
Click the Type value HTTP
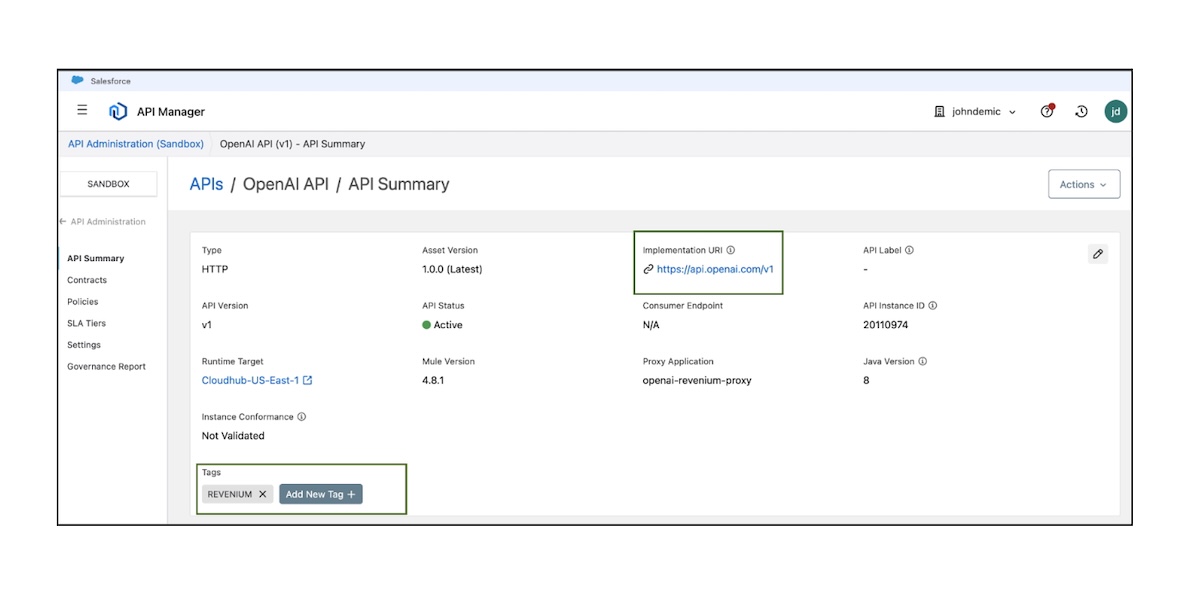215,269
